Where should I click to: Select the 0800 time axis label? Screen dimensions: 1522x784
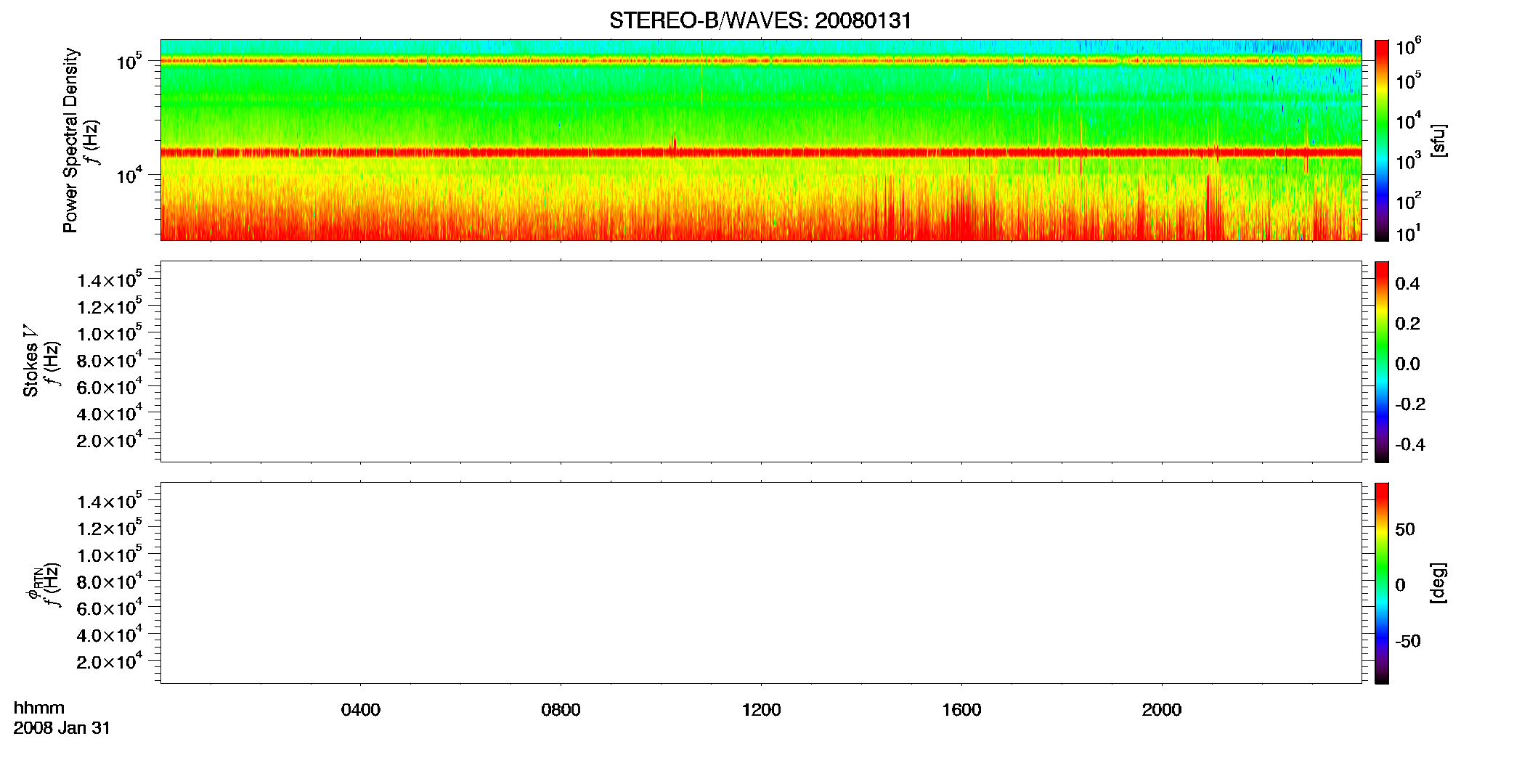click(561, 710)
